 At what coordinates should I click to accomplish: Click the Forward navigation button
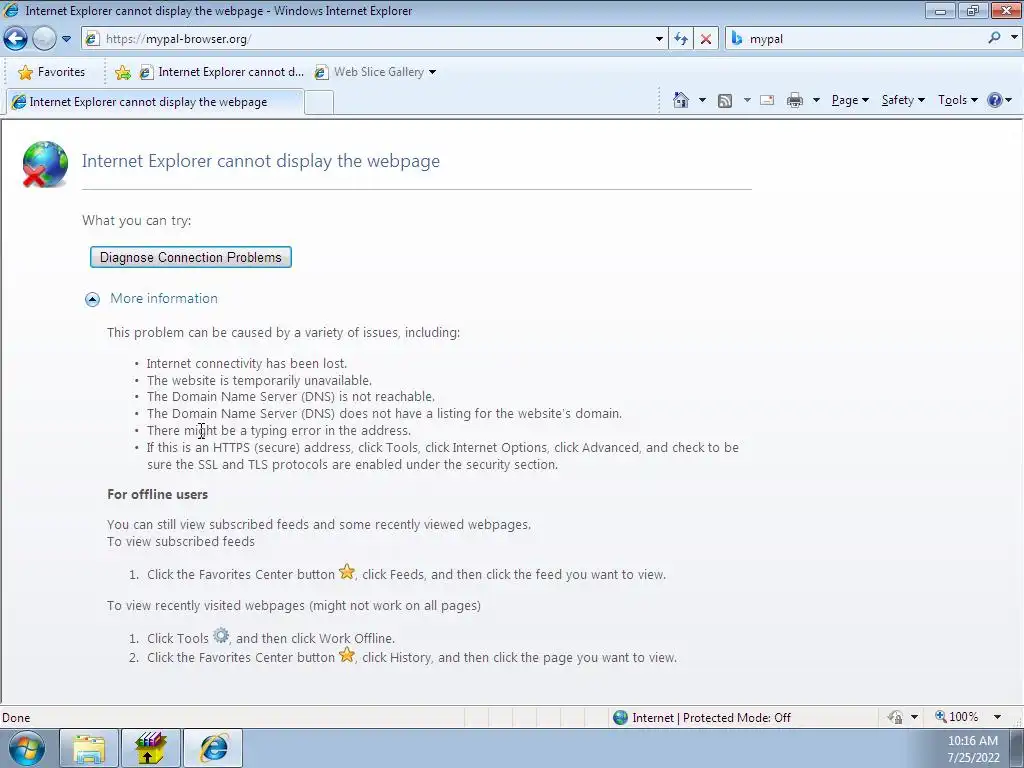[x=44, y=39]
